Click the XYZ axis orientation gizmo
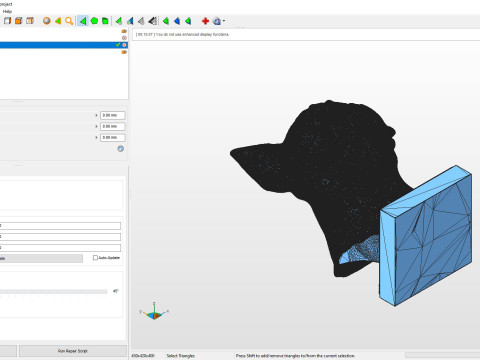480x360 pixels. click(154, 311)
